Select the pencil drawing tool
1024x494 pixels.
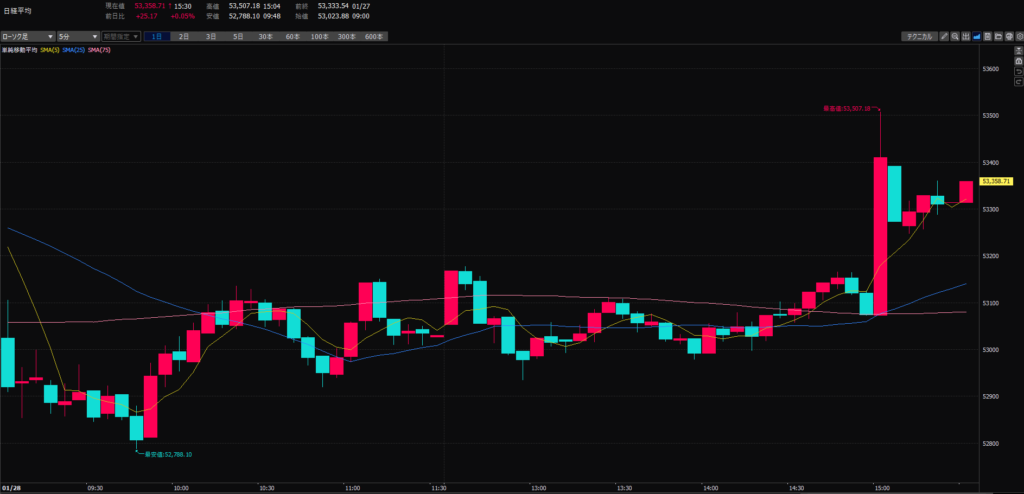pyautogui.click(x=944, y=36)
